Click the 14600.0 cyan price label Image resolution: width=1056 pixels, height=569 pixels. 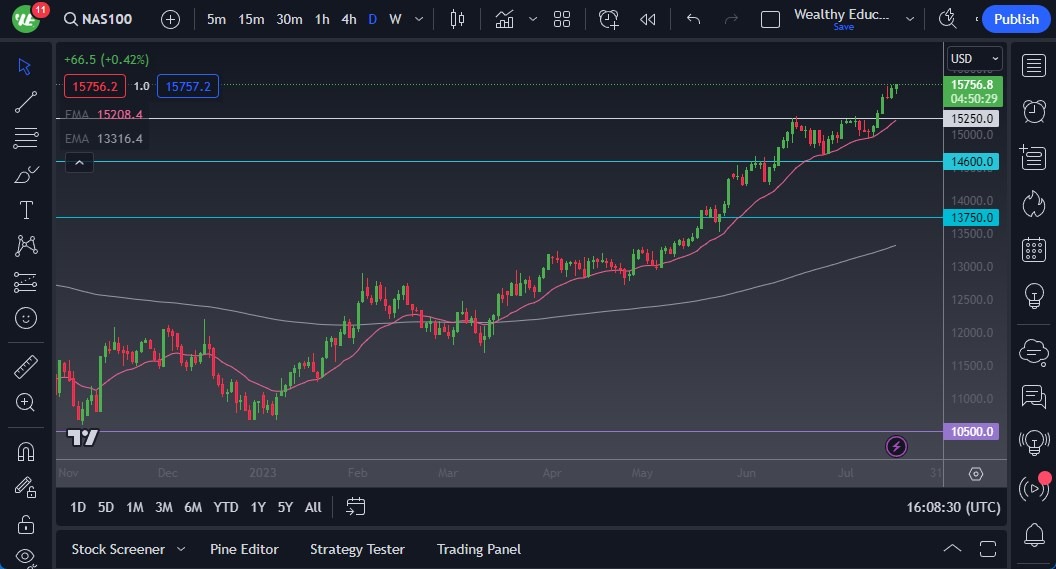[x=971, y=161]
